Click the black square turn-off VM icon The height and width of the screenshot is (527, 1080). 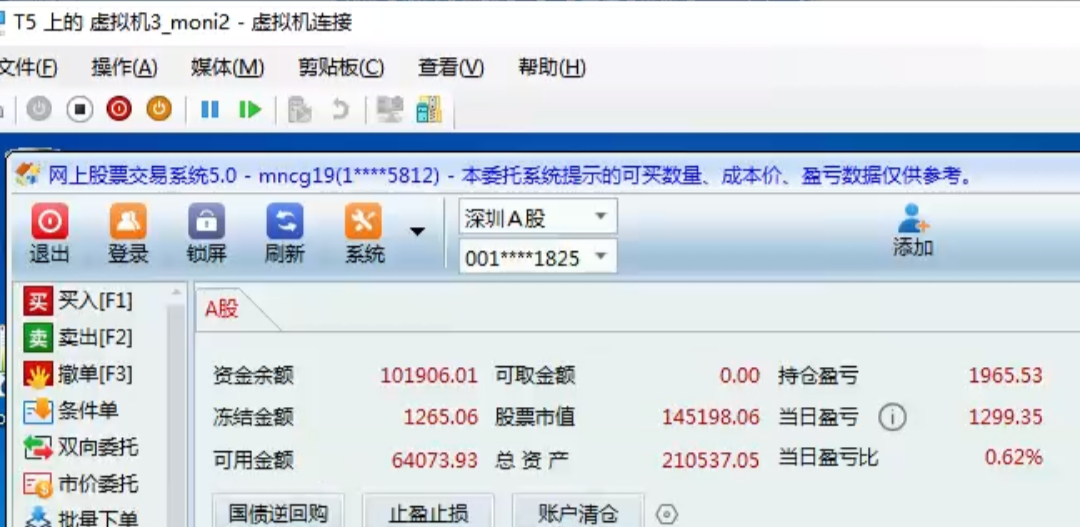80,109
